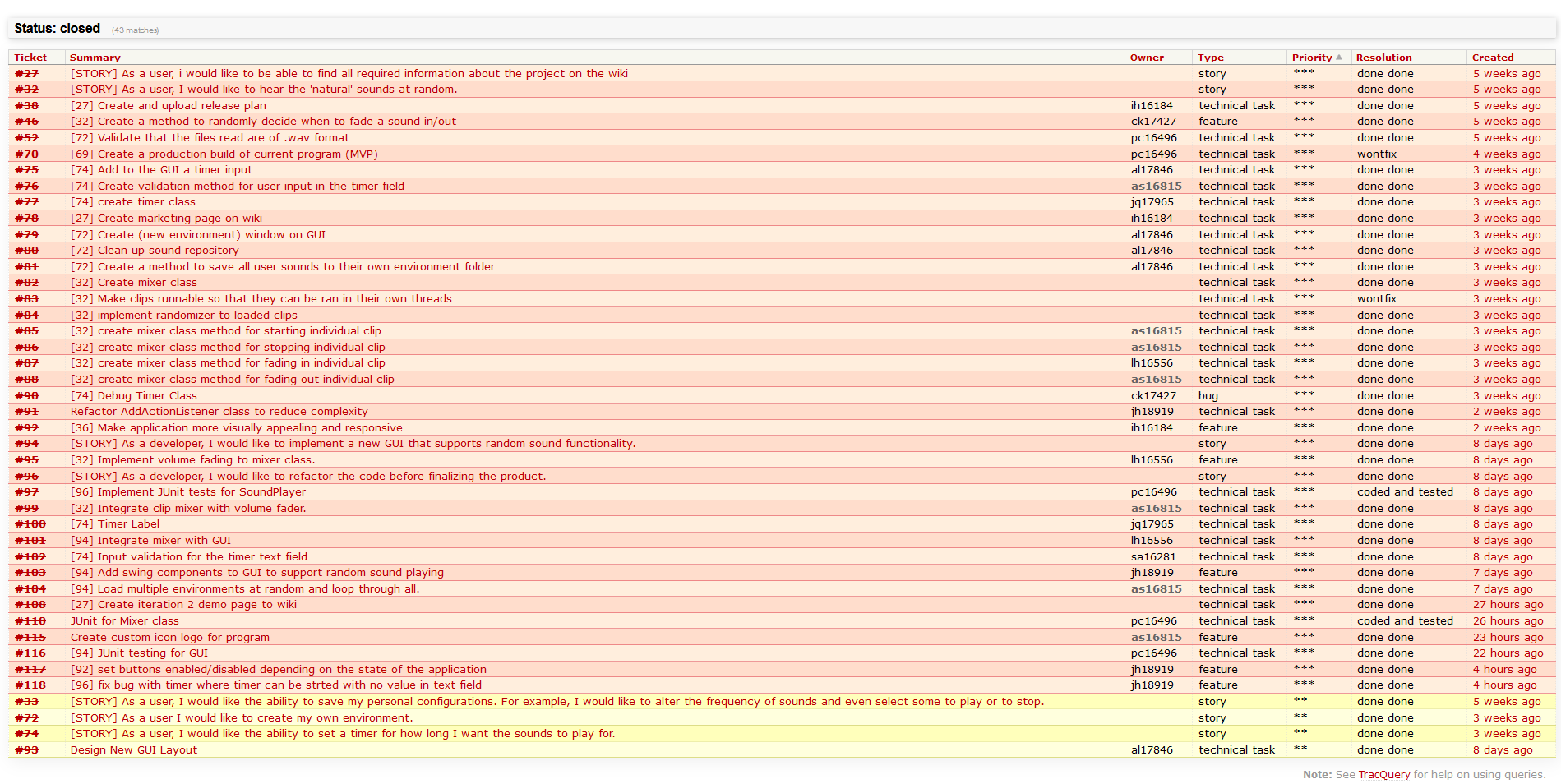Click the 'story' type cell in row #96
Screen dimensions: 1561x784
[1212, 477]
